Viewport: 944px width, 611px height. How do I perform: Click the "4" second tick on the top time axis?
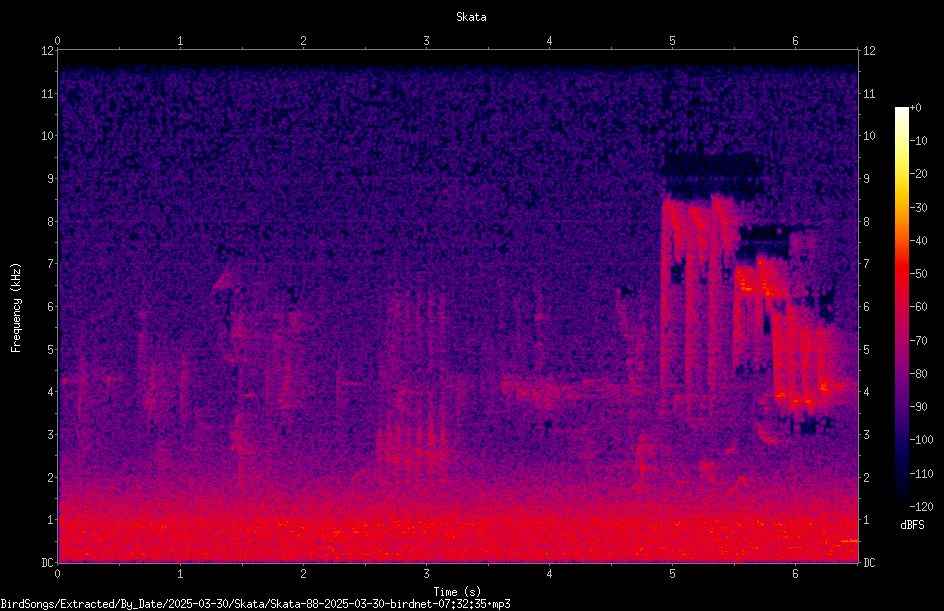(550, 41)
